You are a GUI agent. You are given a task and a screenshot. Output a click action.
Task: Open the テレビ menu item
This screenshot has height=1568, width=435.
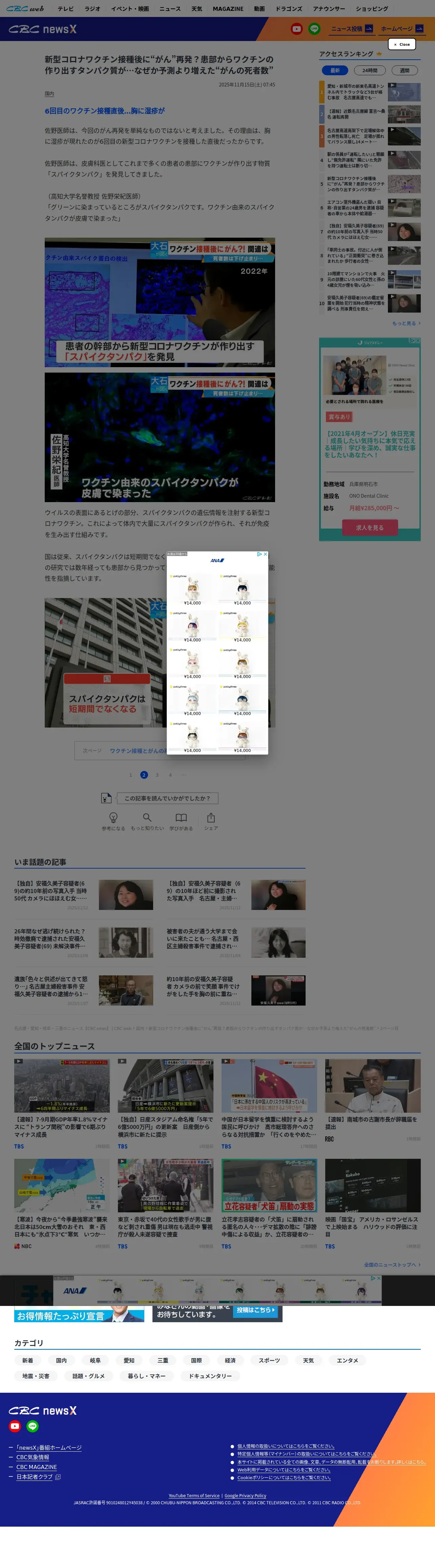[x=65, y=9]
